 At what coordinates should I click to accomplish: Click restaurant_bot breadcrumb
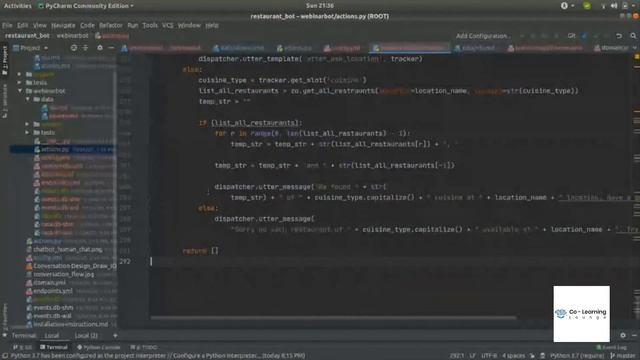pyautogui.click(x=27, y=36)
